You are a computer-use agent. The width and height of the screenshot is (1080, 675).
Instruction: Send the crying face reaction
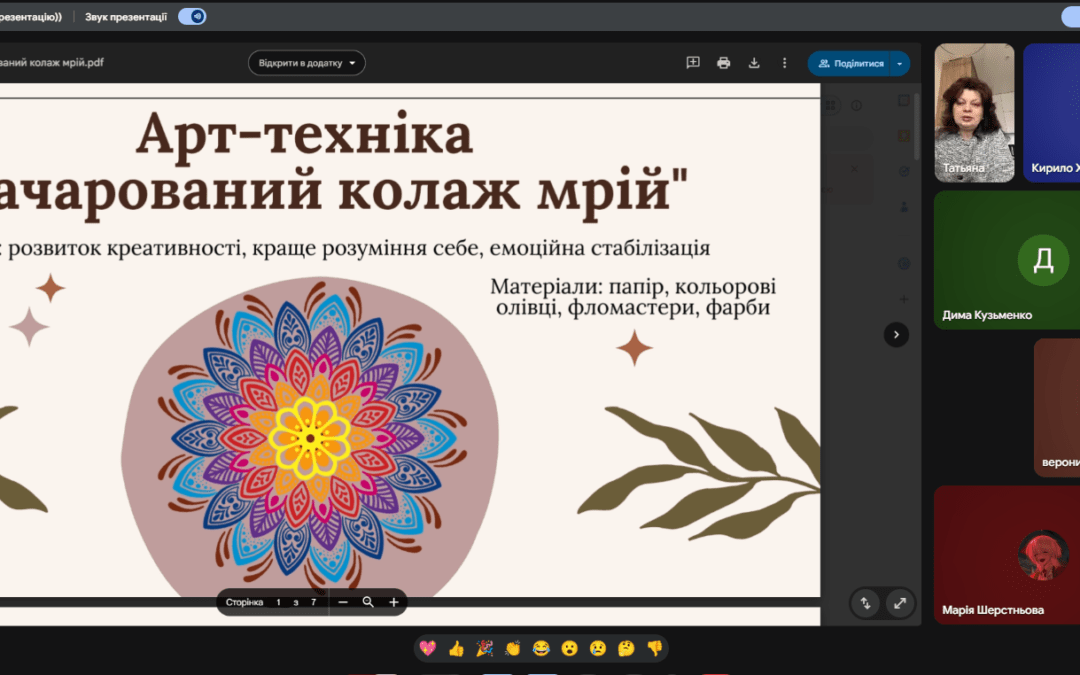click(x=597, y=648)
